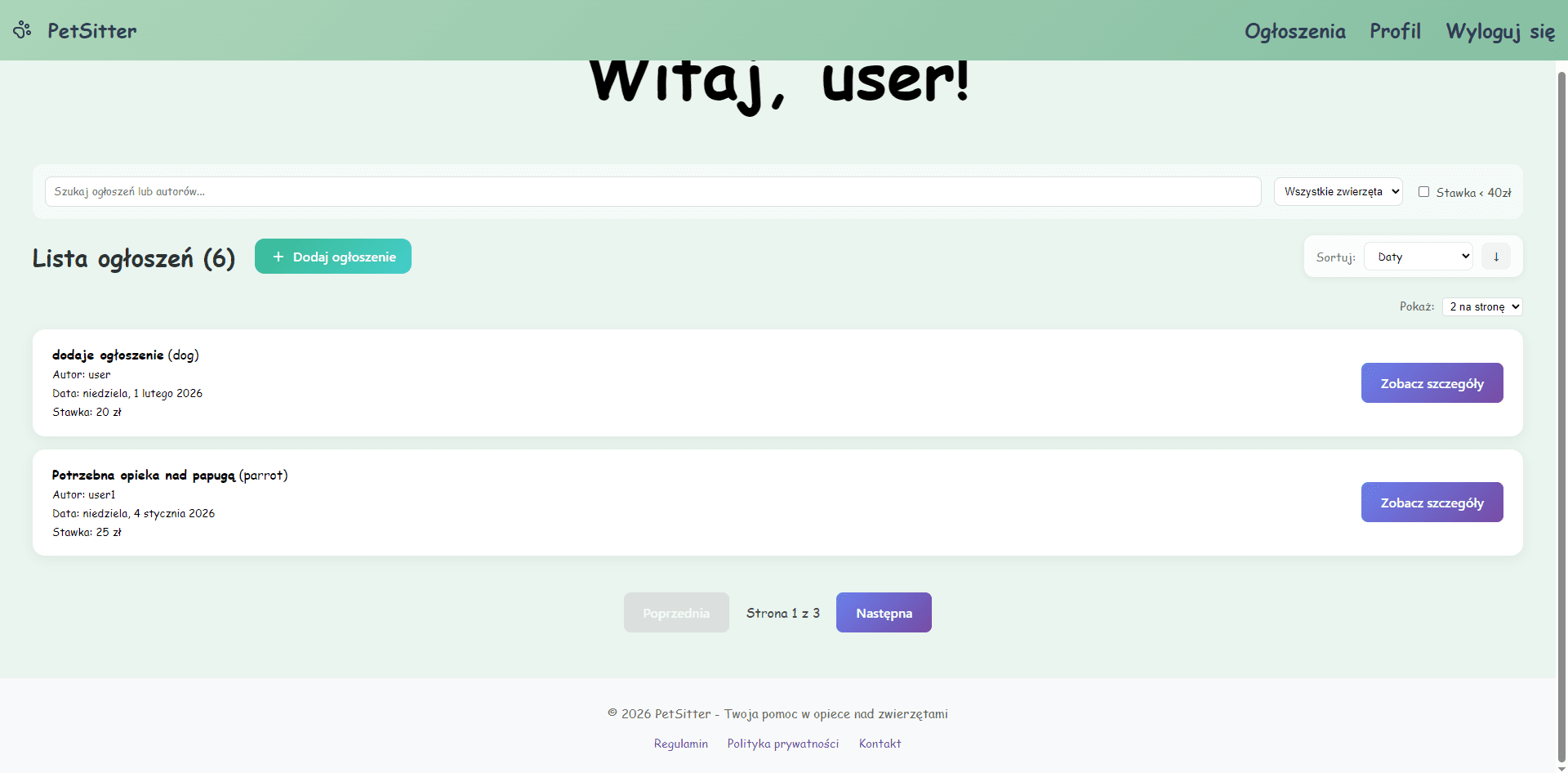Click the page's vertical scrollbar

(x=1561, y=409)
